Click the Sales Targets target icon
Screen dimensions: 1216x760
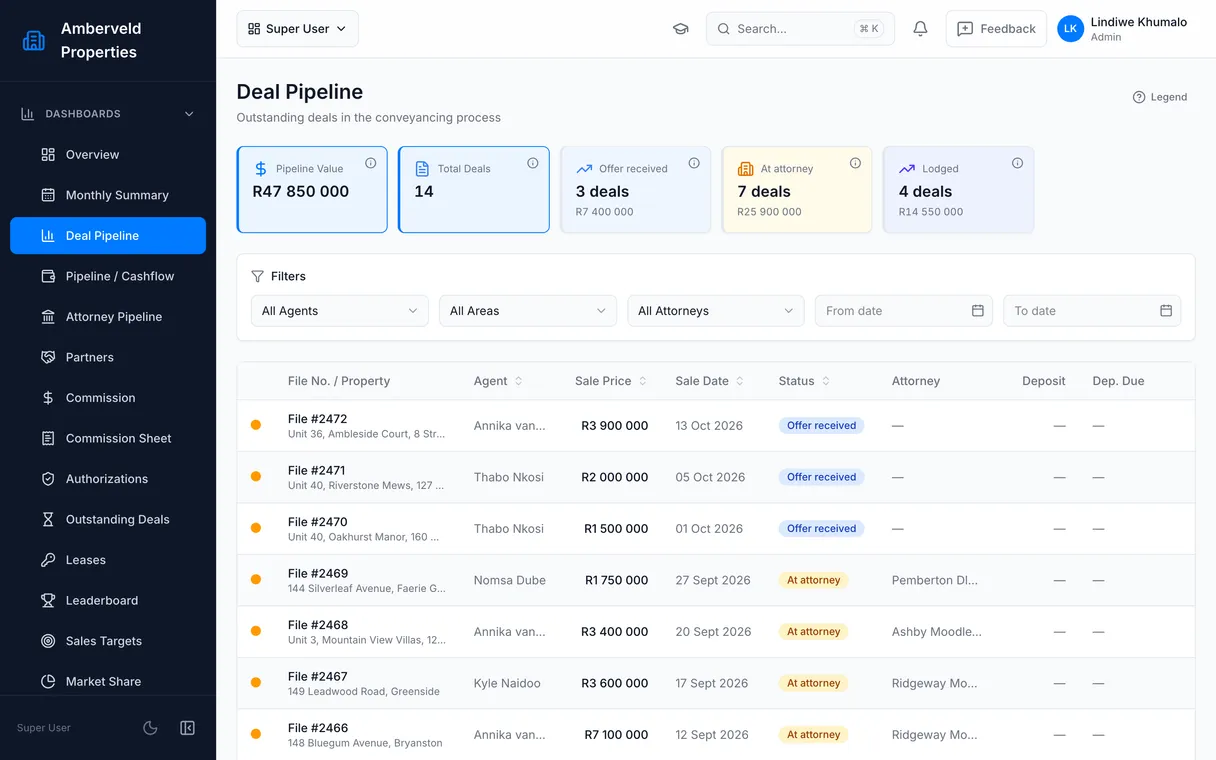point(48,641)
